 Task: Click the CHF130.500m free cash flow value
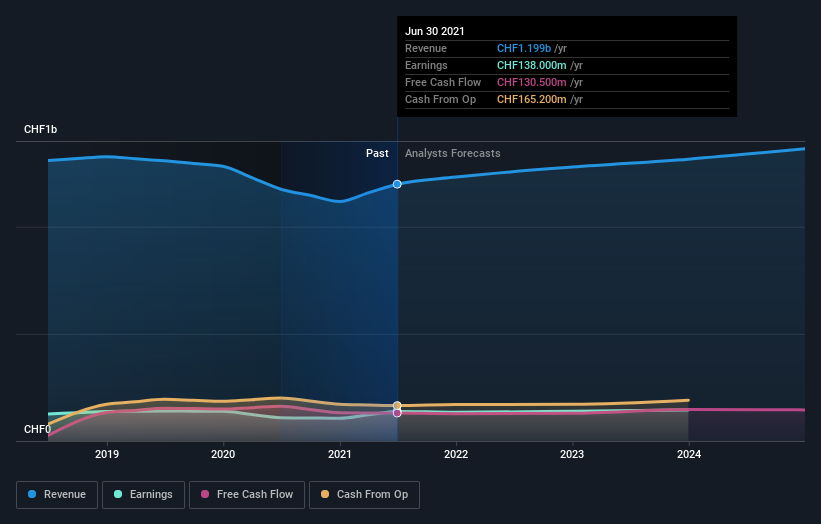[x=531, y=82]
